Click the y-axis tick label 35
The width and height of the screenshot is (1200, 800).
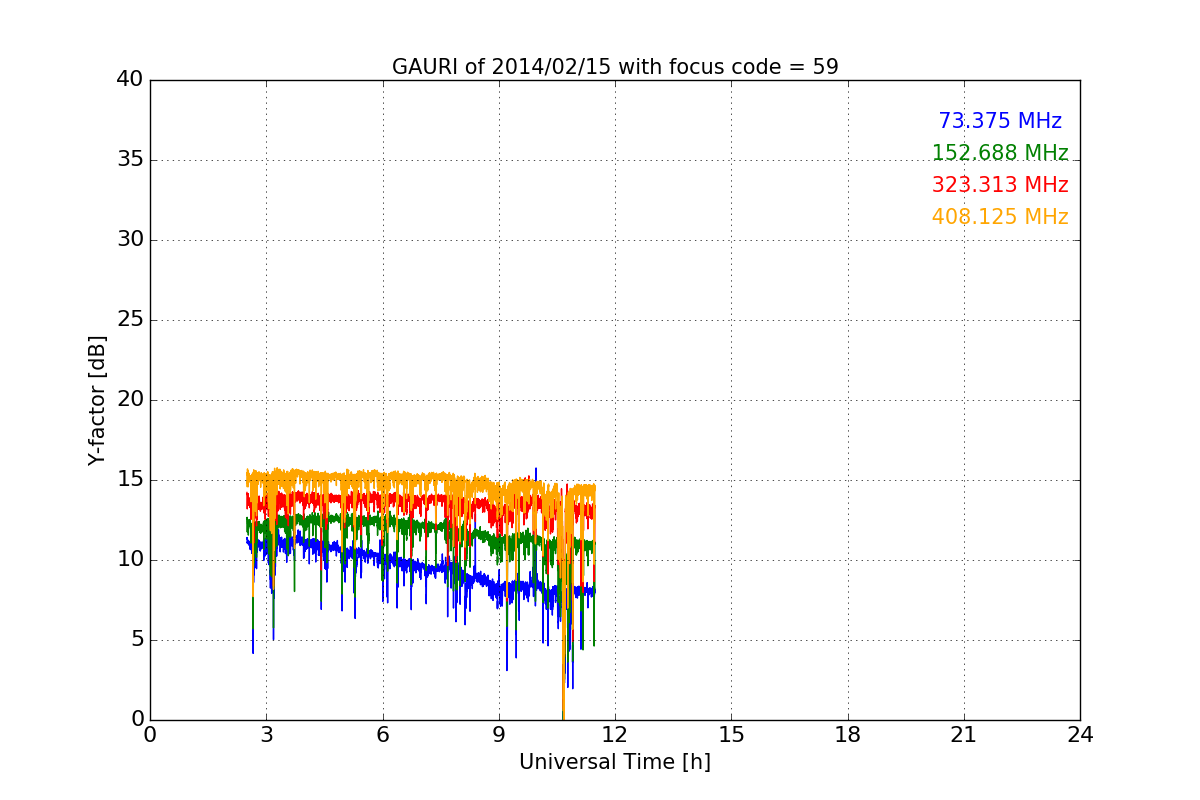[x=130, y=160]
